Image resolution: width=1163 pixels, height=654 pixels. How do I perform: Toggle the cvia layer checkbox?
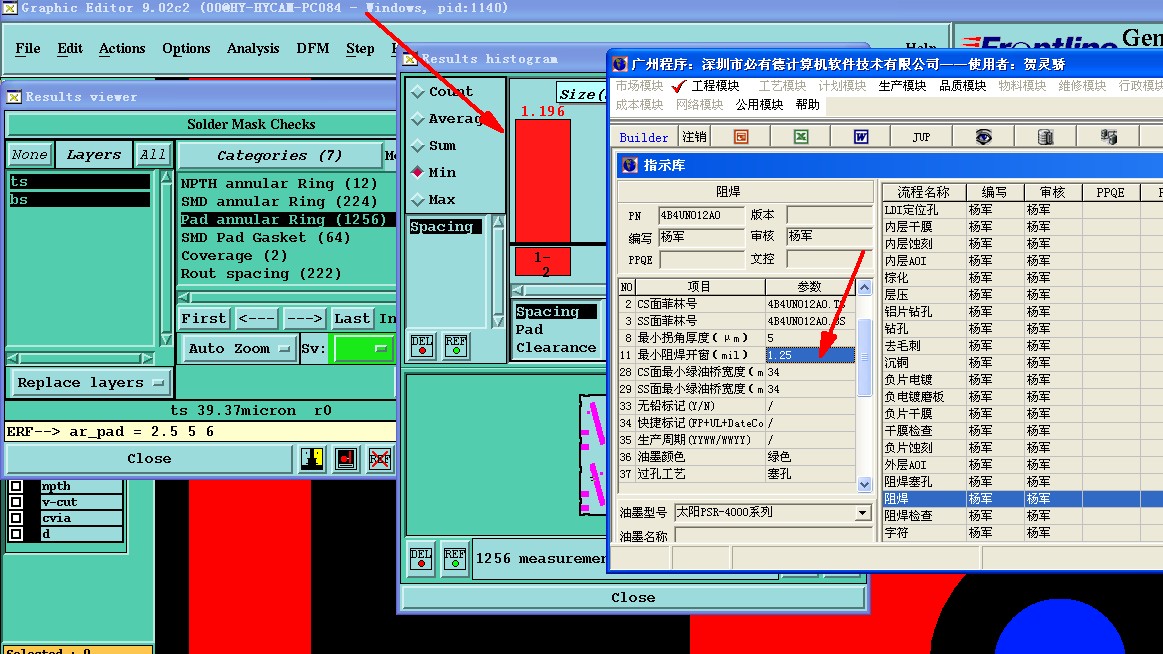point(16,518)
